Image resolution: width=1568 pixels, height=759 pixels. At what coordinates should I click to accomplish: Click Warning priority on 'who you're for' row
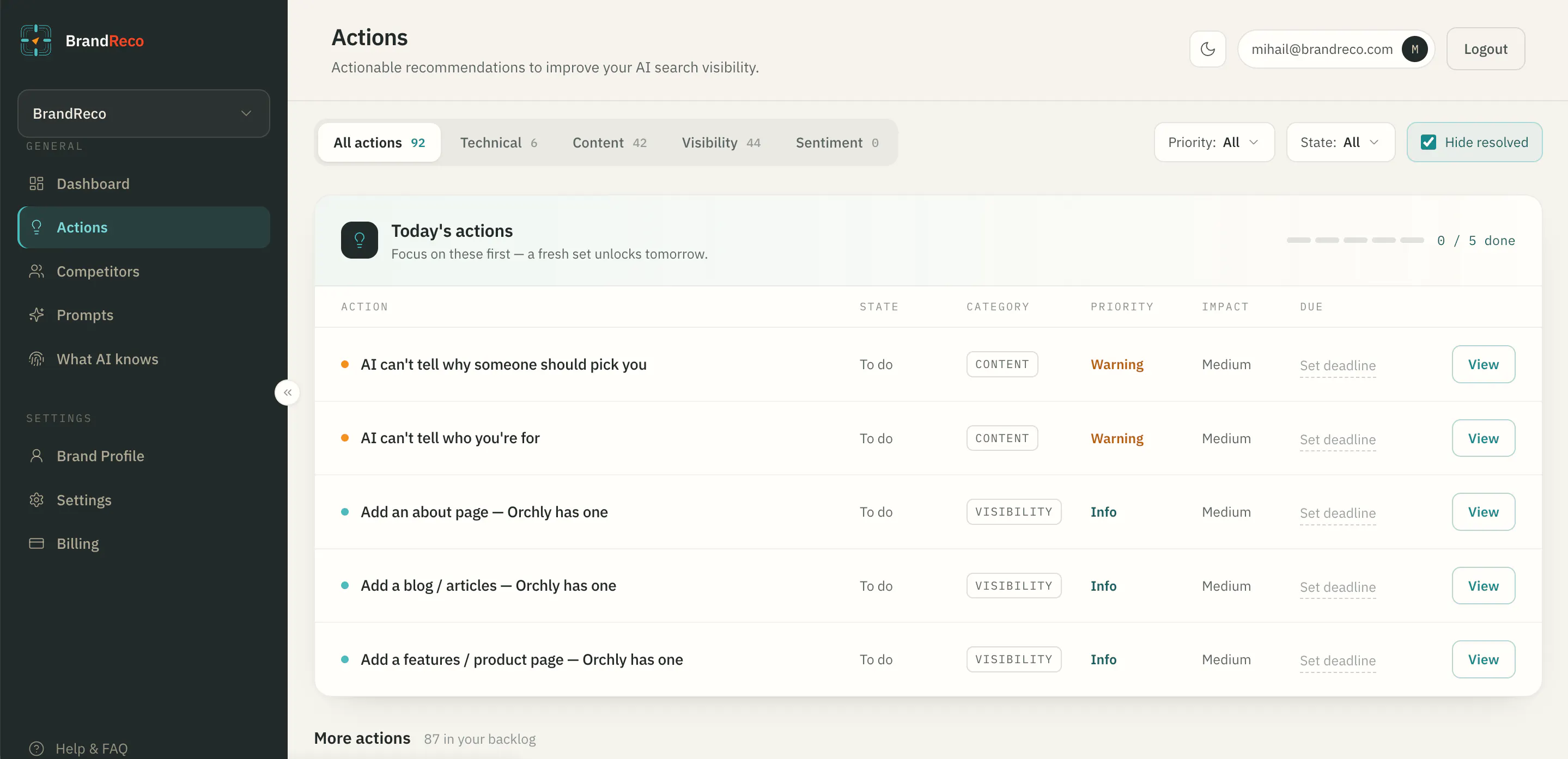click(1116, 438)
